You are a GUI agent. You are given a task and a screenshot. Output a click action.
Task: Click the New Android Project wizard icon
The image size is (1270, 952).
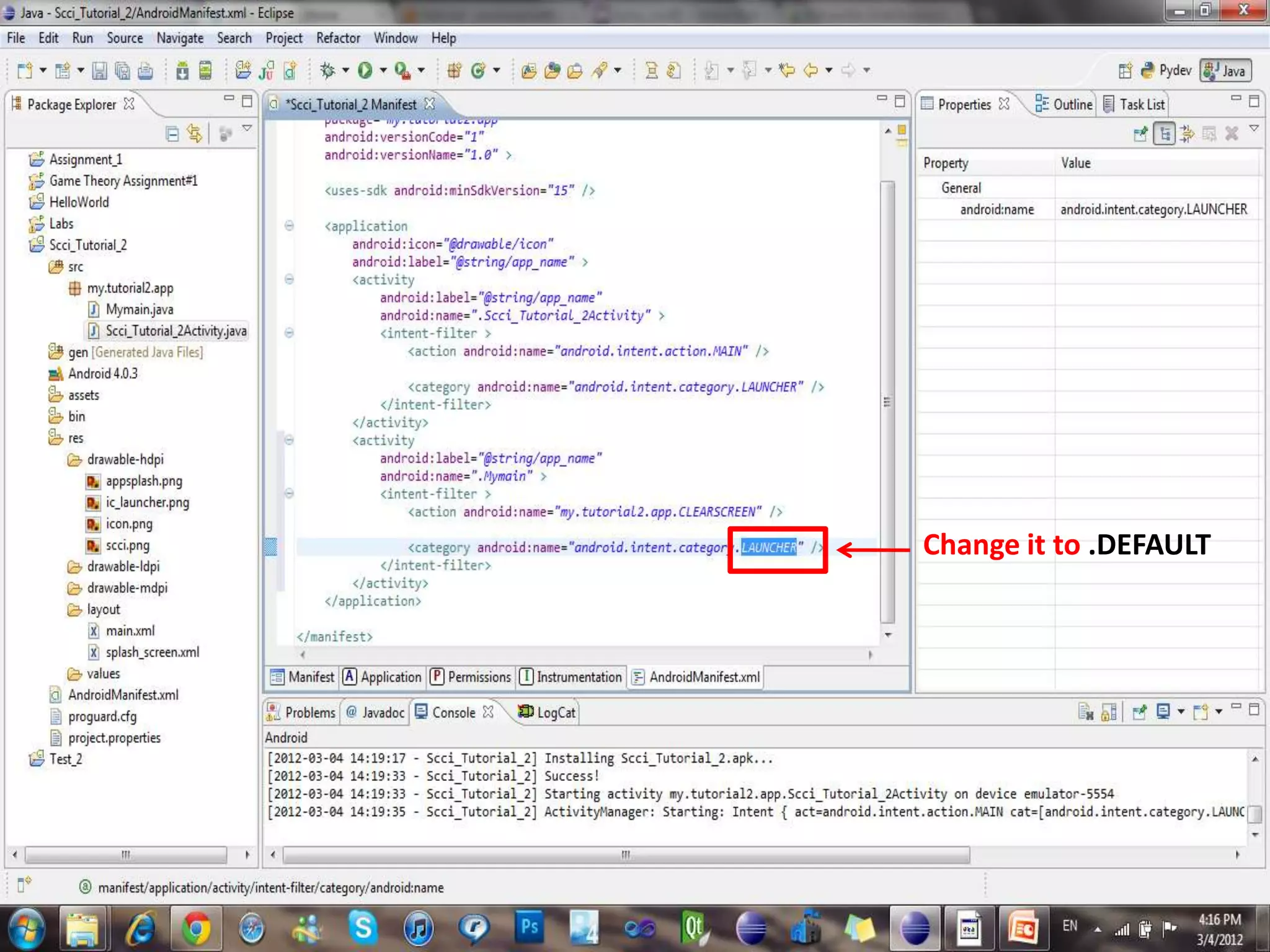pos(243,71)
